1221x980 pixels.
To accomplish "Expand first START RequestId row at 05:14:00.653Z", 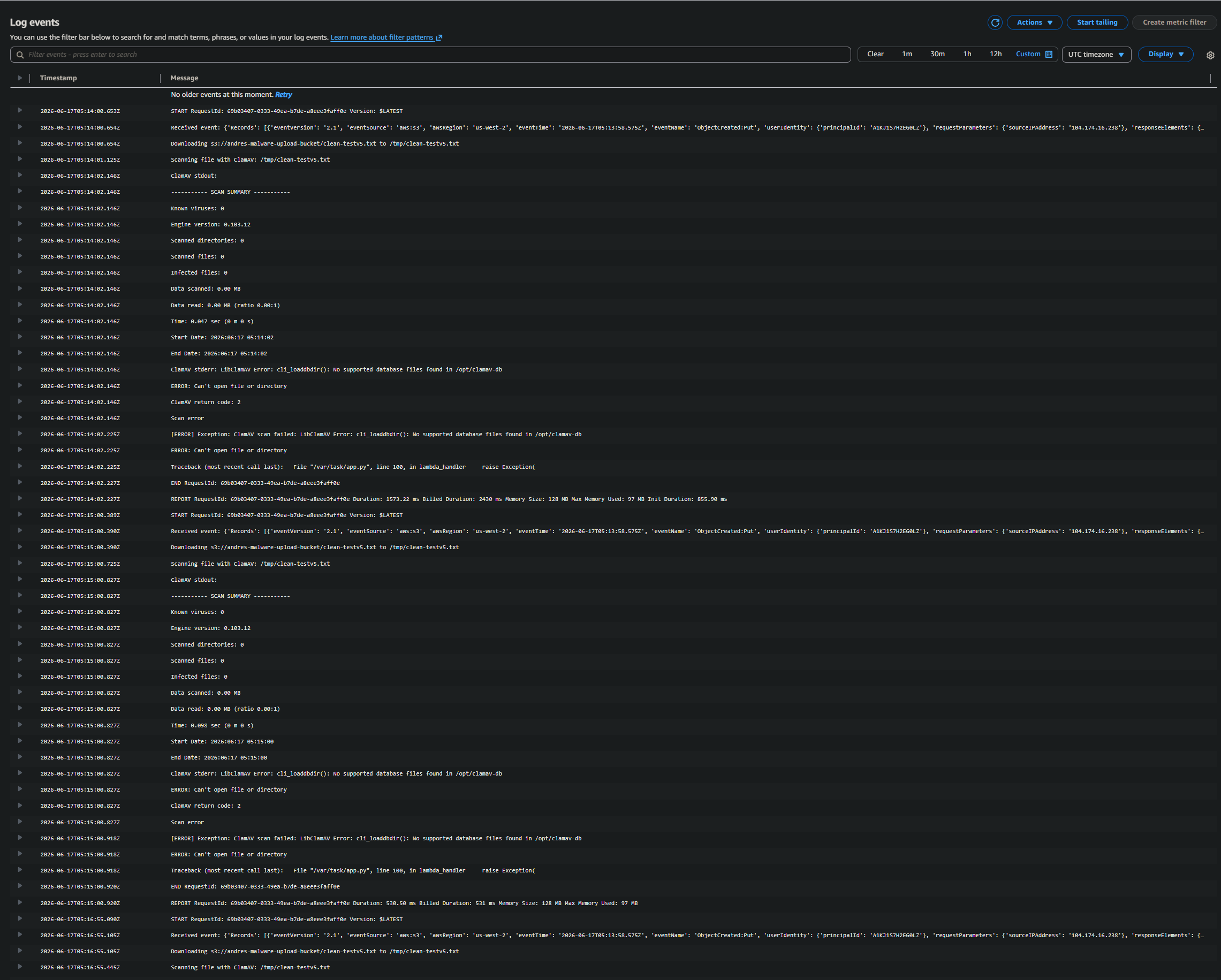I will tap(20, 110).
